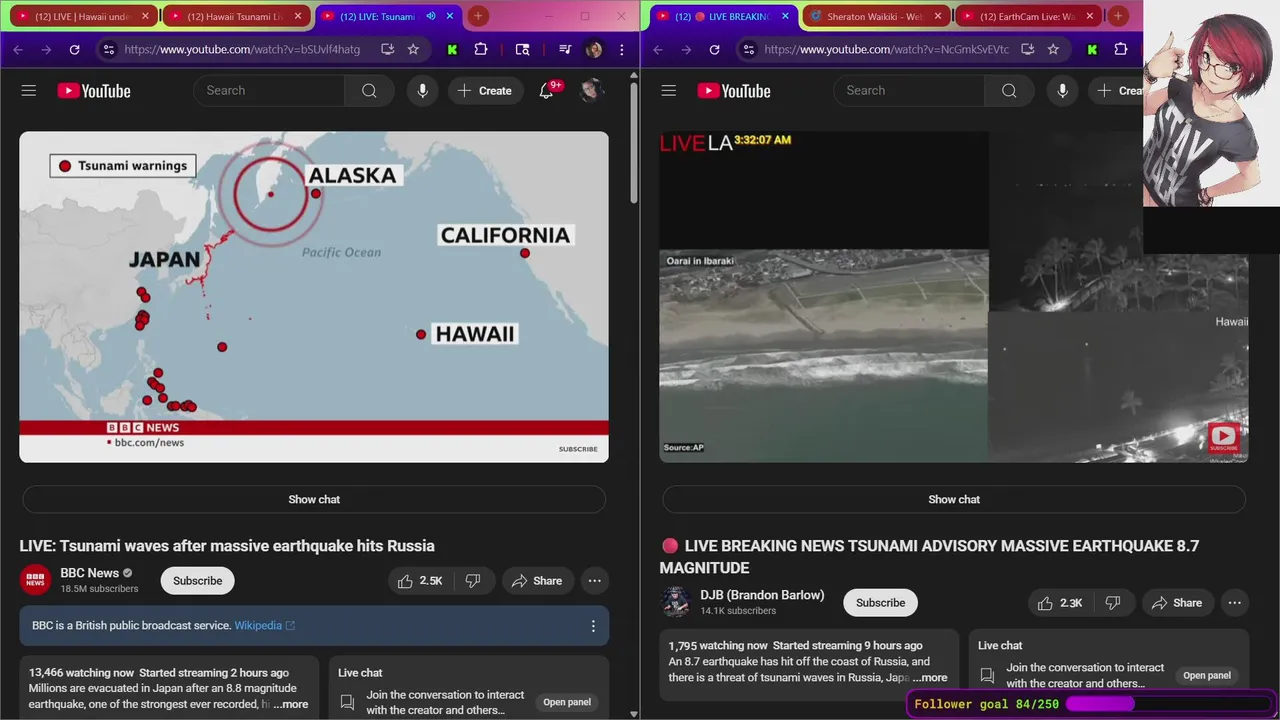1280x720 pixels.
Task: Open new tab in left browser
Action: [478, 16]
